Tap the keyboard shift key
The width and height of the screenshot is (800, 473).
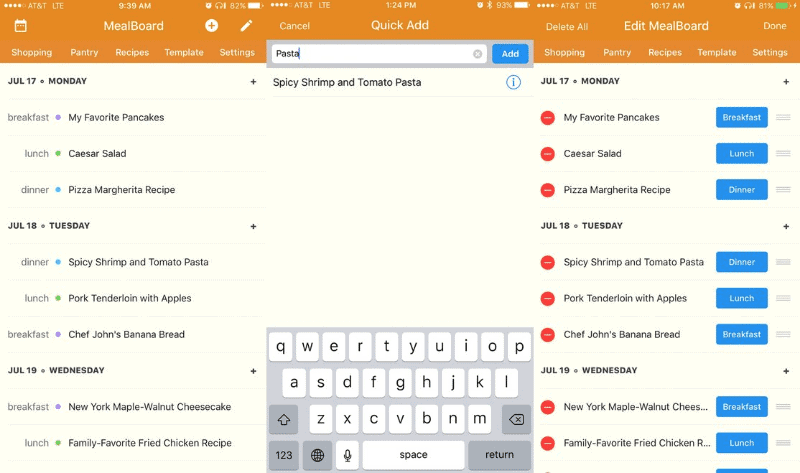point(284,419)
